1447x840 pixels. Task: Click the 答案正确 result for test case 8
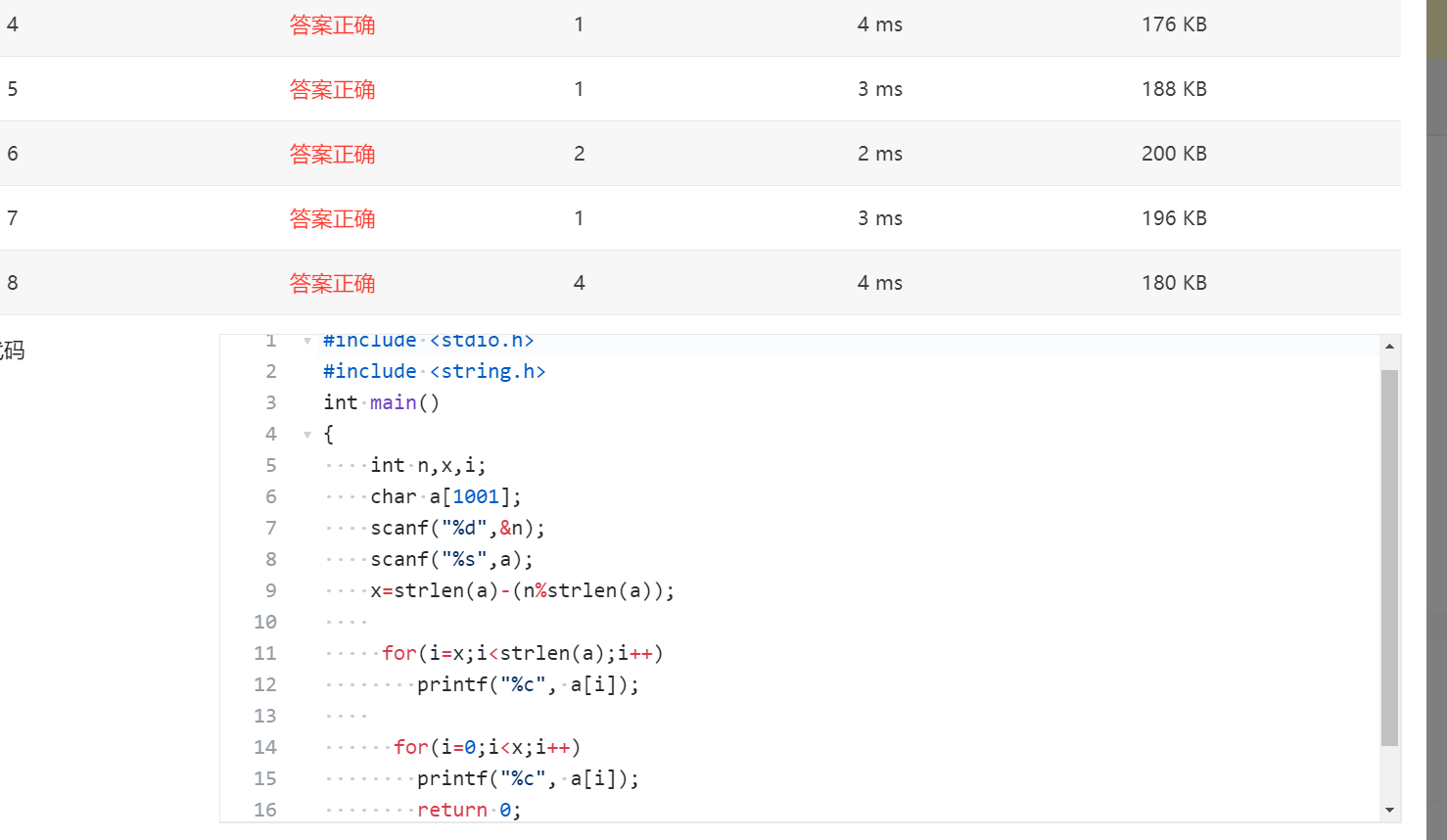click(x=332, y=284)
